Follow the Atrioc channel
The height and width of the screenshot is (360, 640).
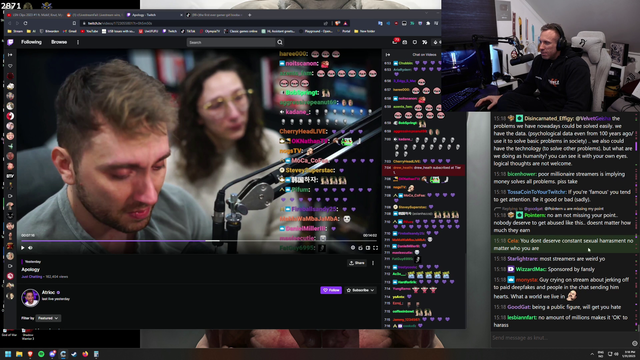pyautogui.click(x=331, y=290)
